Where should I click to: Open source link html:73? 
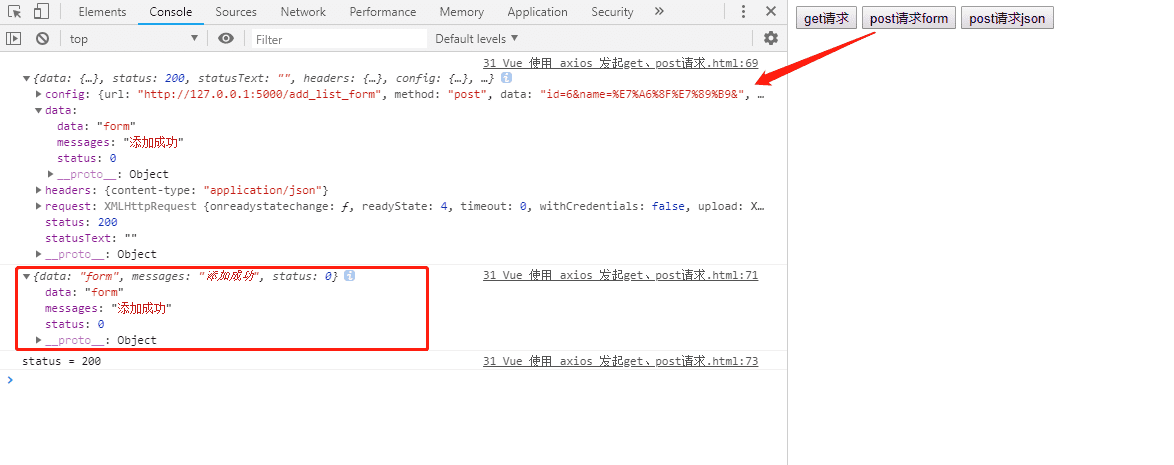(x=621, y=362)
